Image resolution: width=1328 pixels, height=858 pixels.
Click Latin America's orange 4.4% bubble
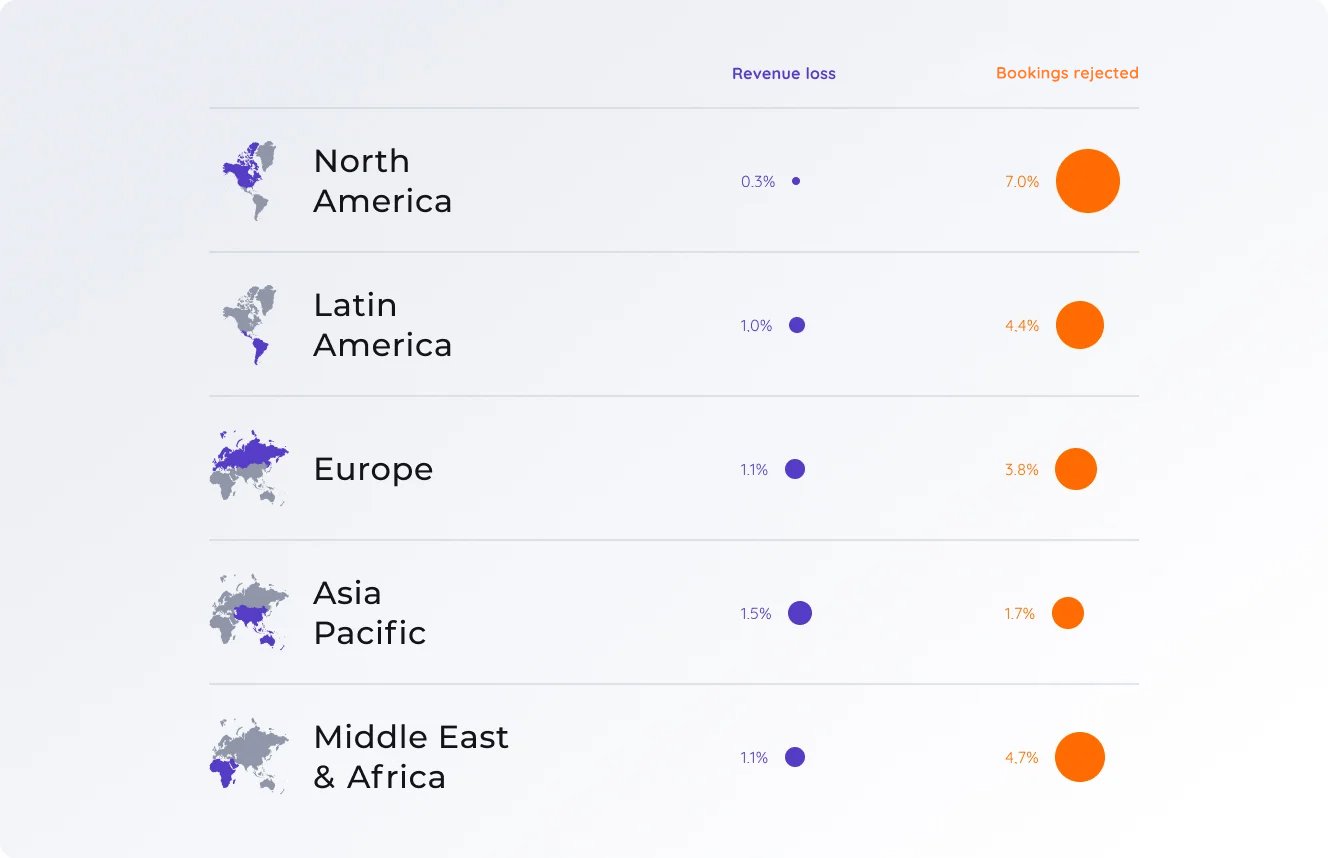click(1079, 325)
